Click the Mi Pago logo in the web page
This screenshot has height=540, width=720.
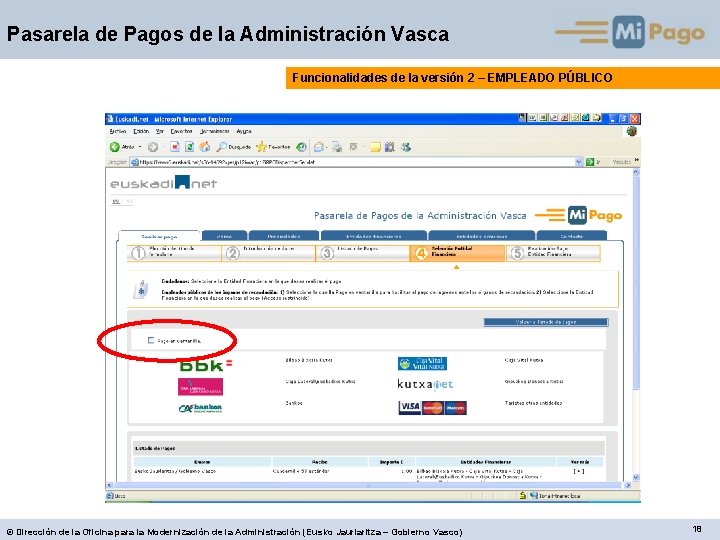click(x=578, y=215)
